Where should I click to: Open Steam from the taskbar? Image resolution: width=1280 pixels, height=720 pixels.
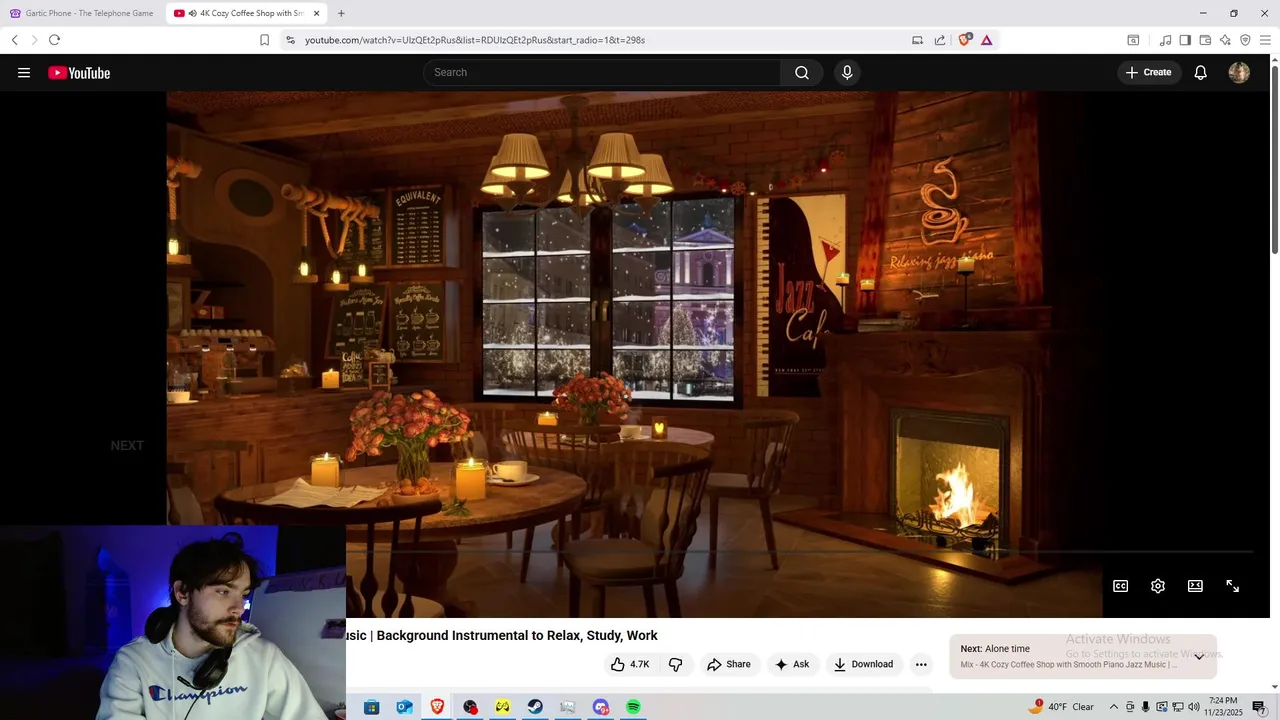tap(536, 707)
